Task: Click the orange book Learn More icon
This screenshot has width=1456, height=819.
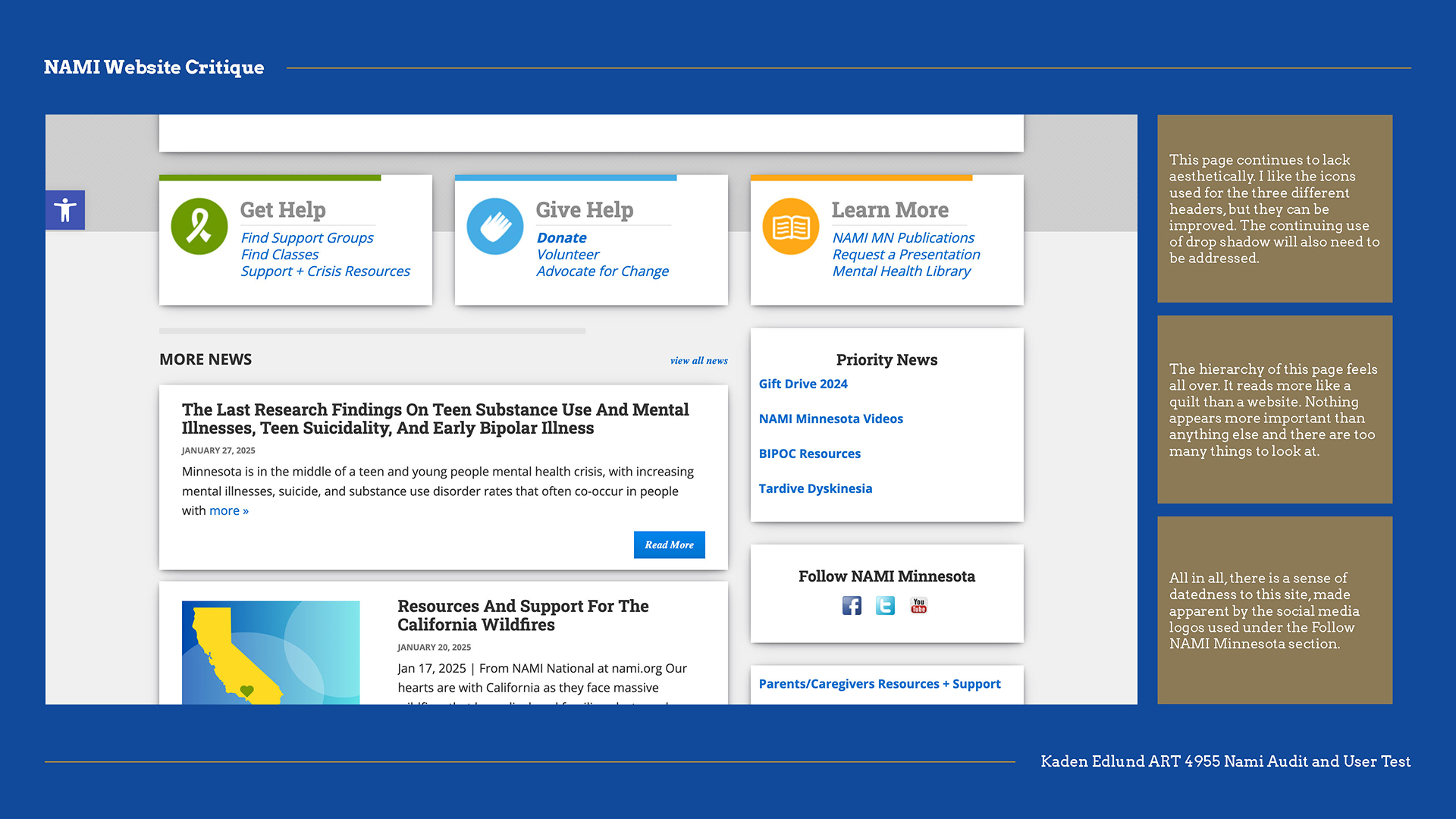Action: 791,226
